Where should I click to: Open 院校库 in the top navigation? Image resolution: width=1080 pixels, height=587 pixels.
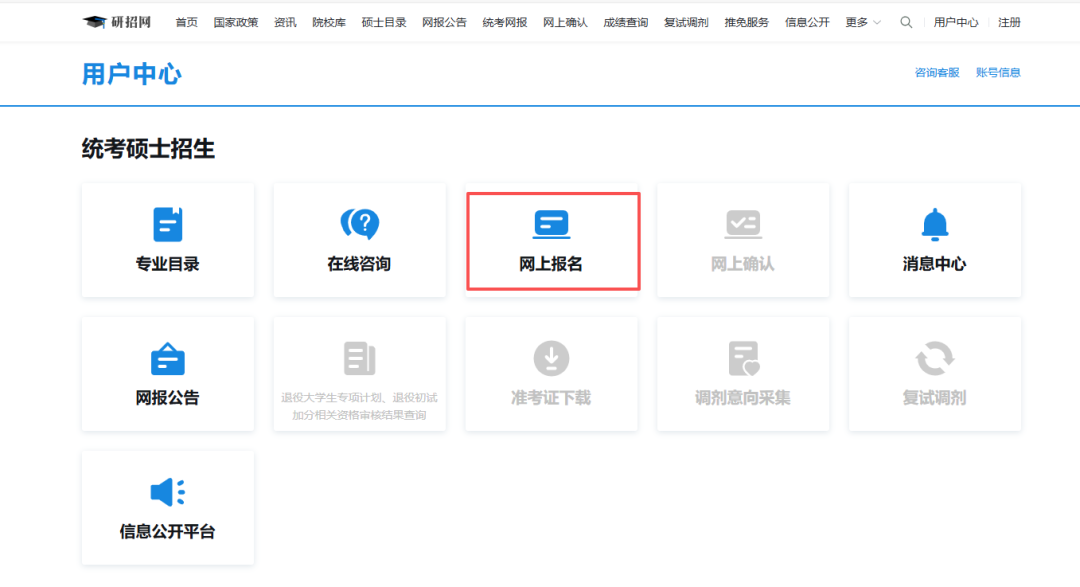pos(329,22)
